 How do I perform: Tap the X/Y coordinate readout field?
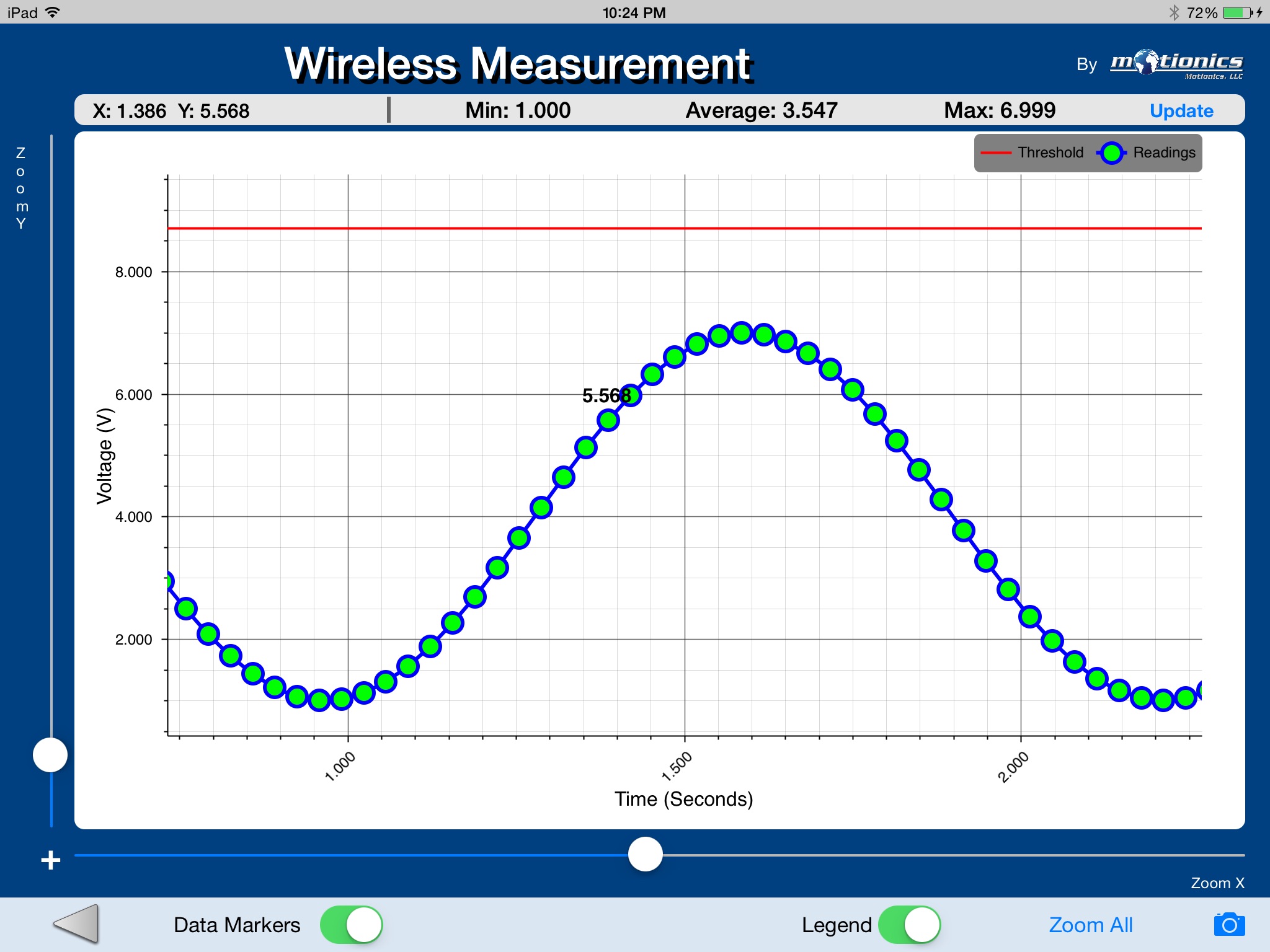pyautogui.click(x=171, y=111)
